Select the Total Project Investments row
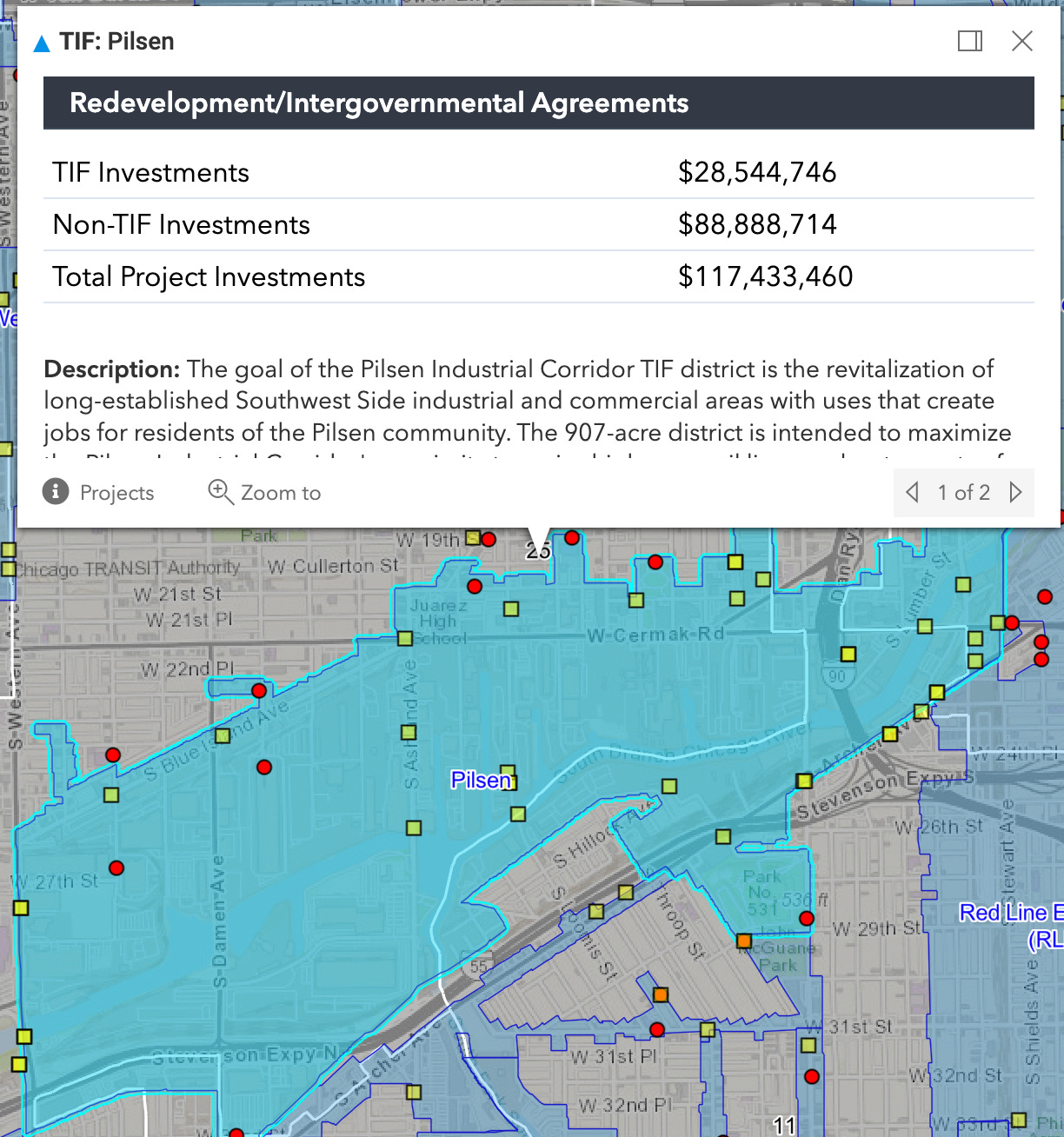1064x1137 pixels. coord(209,276)
